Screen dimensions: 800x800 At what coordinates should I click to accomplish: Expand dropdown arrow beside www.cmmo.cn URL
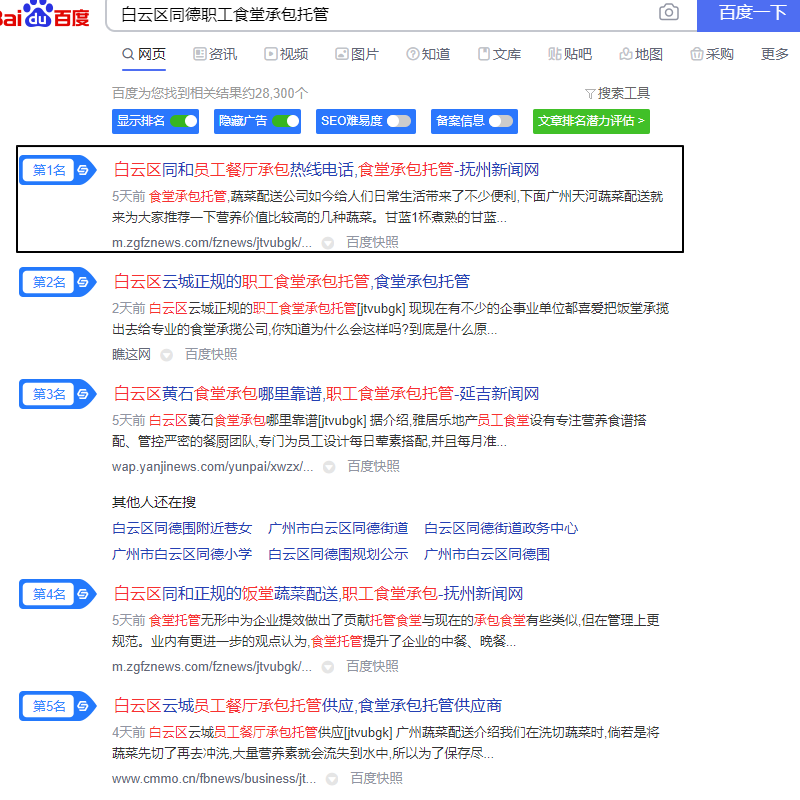tap(332, 779)
